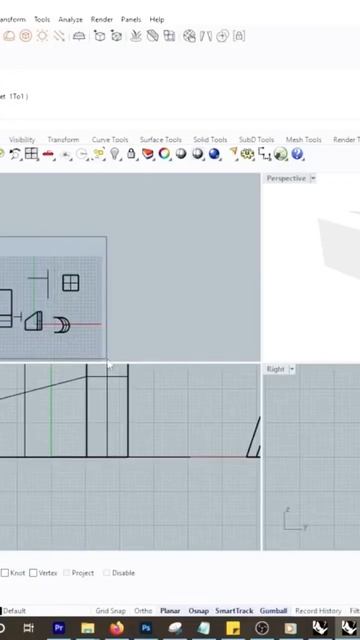Click the sun icon in the top toolbar
Viewport: 360px width, 640px height.
[x=42, y=36]
